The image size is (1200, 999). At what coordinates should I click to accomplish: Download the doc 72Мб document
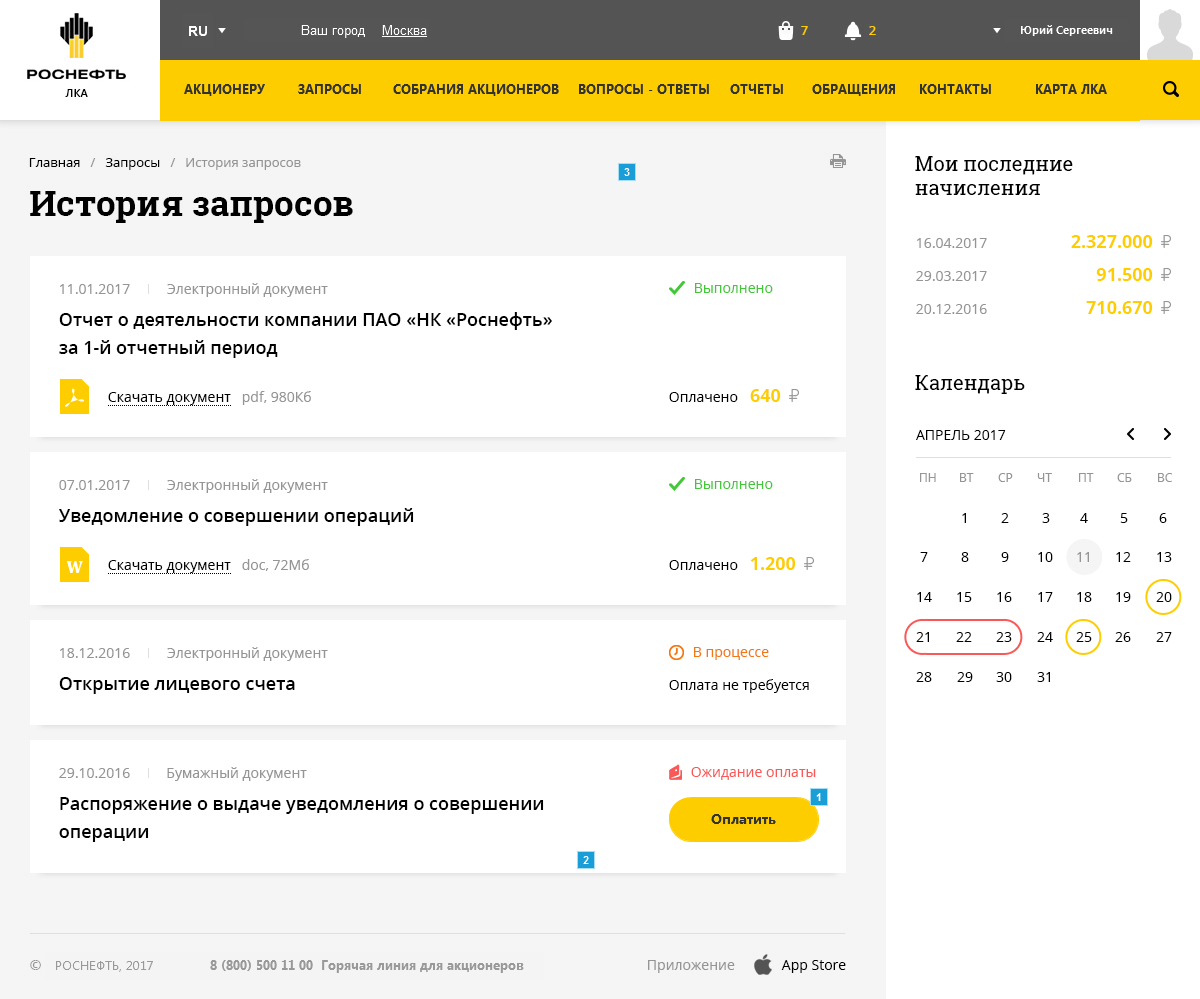[169, 565]
